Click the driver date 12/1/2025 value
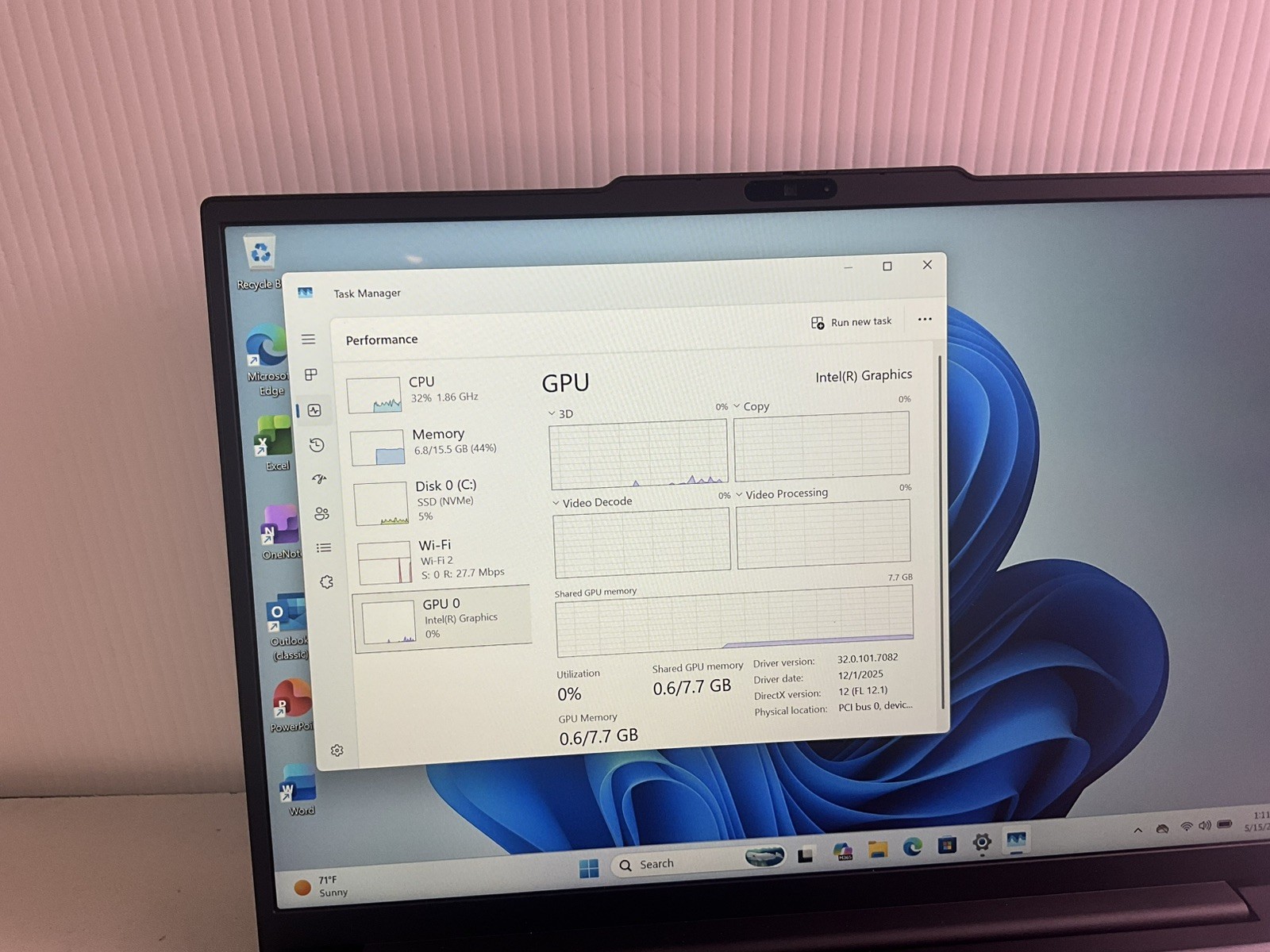Image resolution: width=1270 pixels, height=952 pixels. pos(860,674)
